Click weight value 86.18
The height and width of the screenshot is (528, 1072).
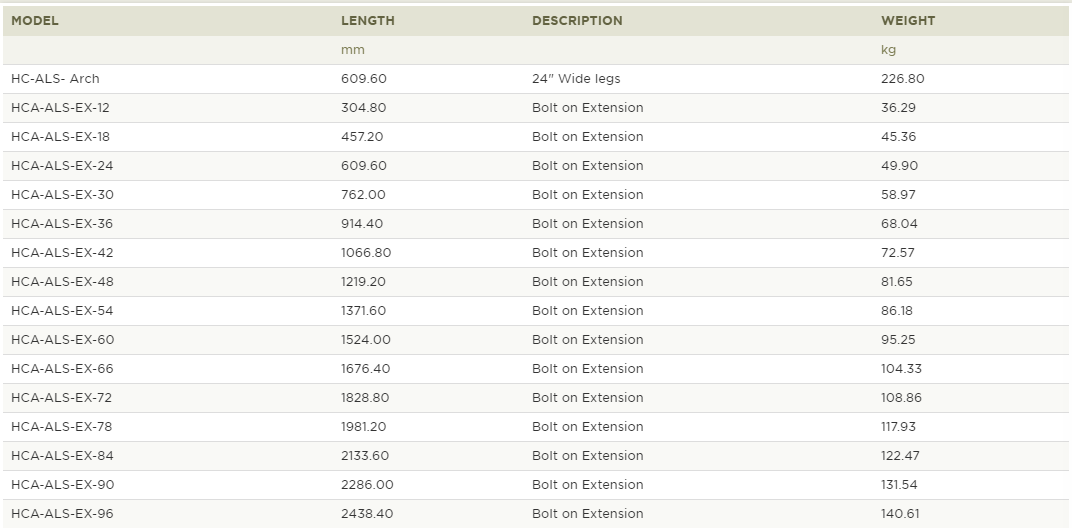(x=896, y=311)
